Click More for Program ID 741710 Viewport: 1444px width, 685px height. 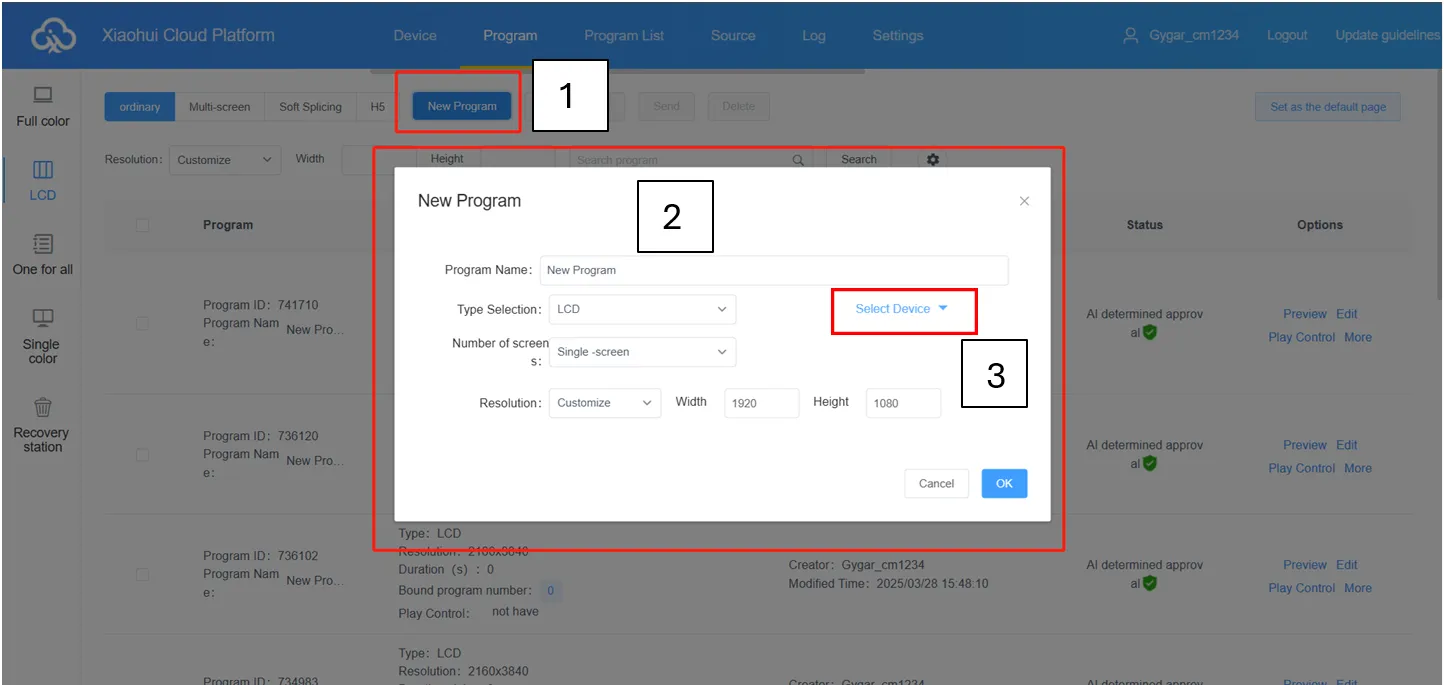[x=1358, y=337]
